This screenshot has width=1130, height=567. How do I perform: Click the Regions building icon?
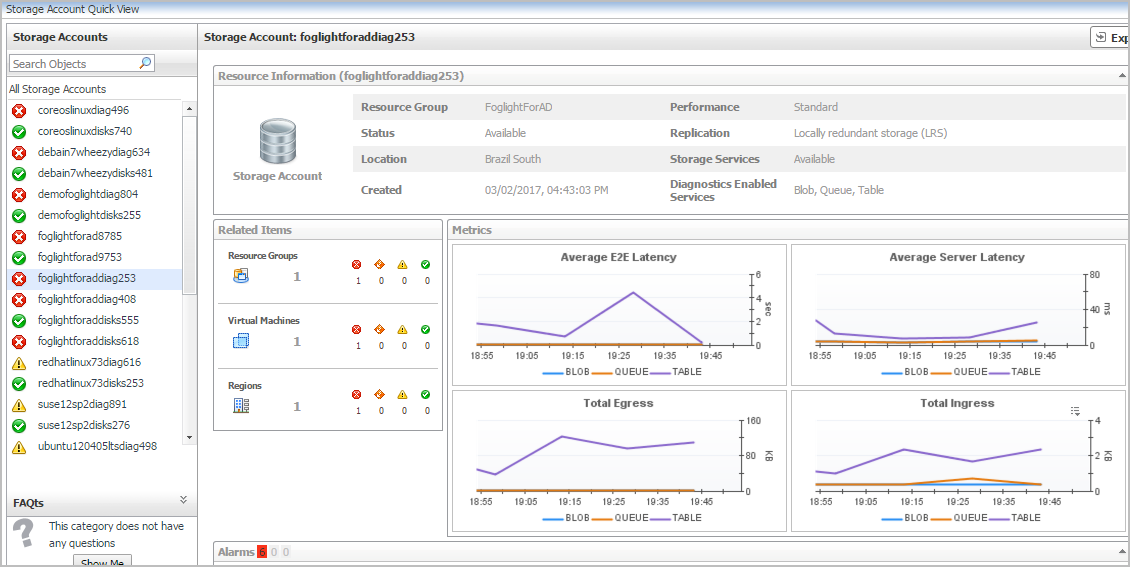(x=240, y=405)
